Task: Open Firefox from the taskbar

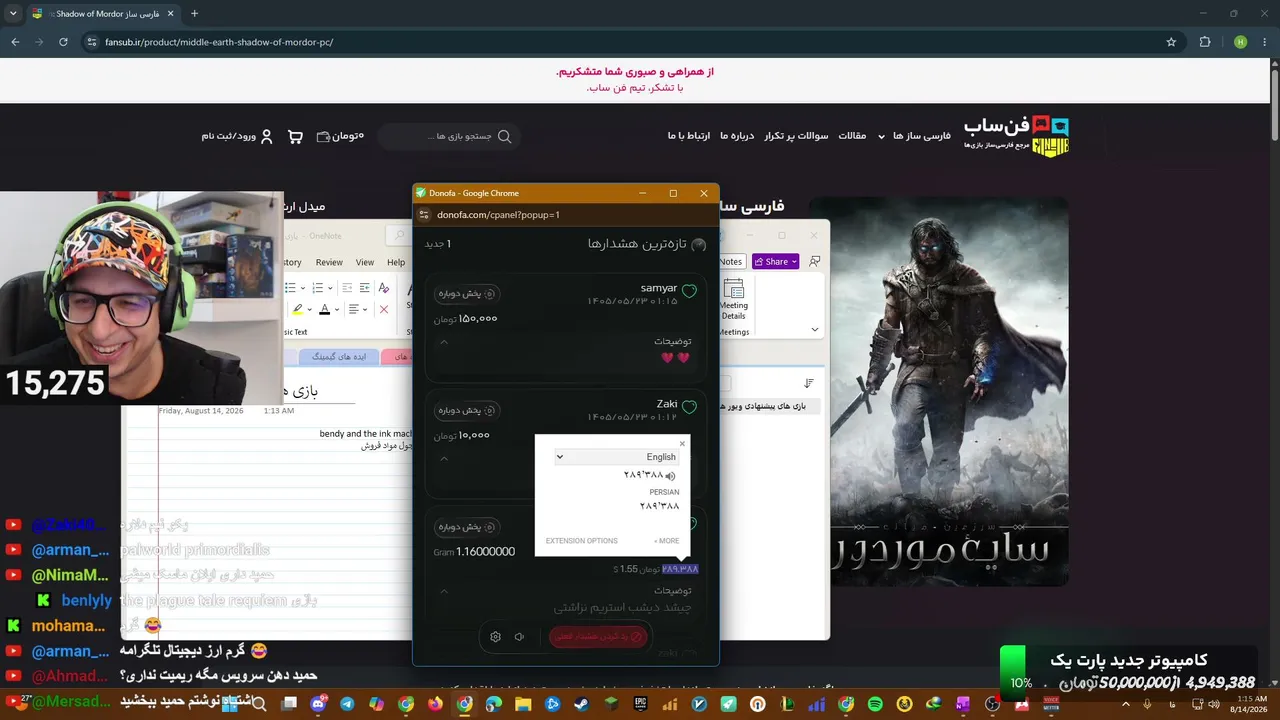Action: click(x=435, y=704)
